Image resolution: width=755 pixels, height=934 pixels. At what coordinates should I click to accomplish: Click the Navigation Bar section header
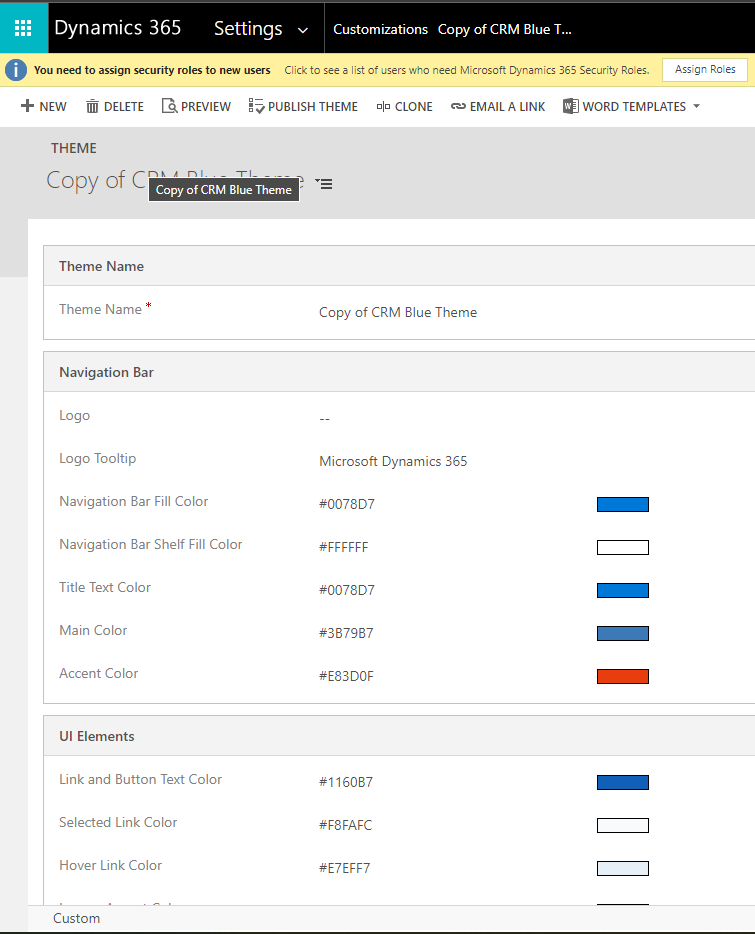106,372
